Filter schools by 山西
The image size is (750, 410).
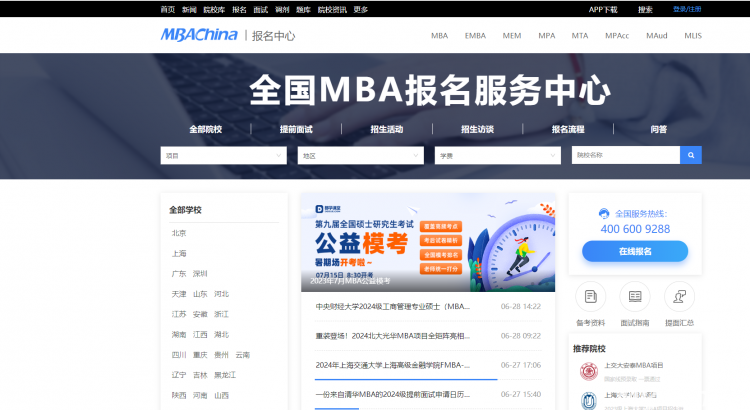click(x=221, y=396)
